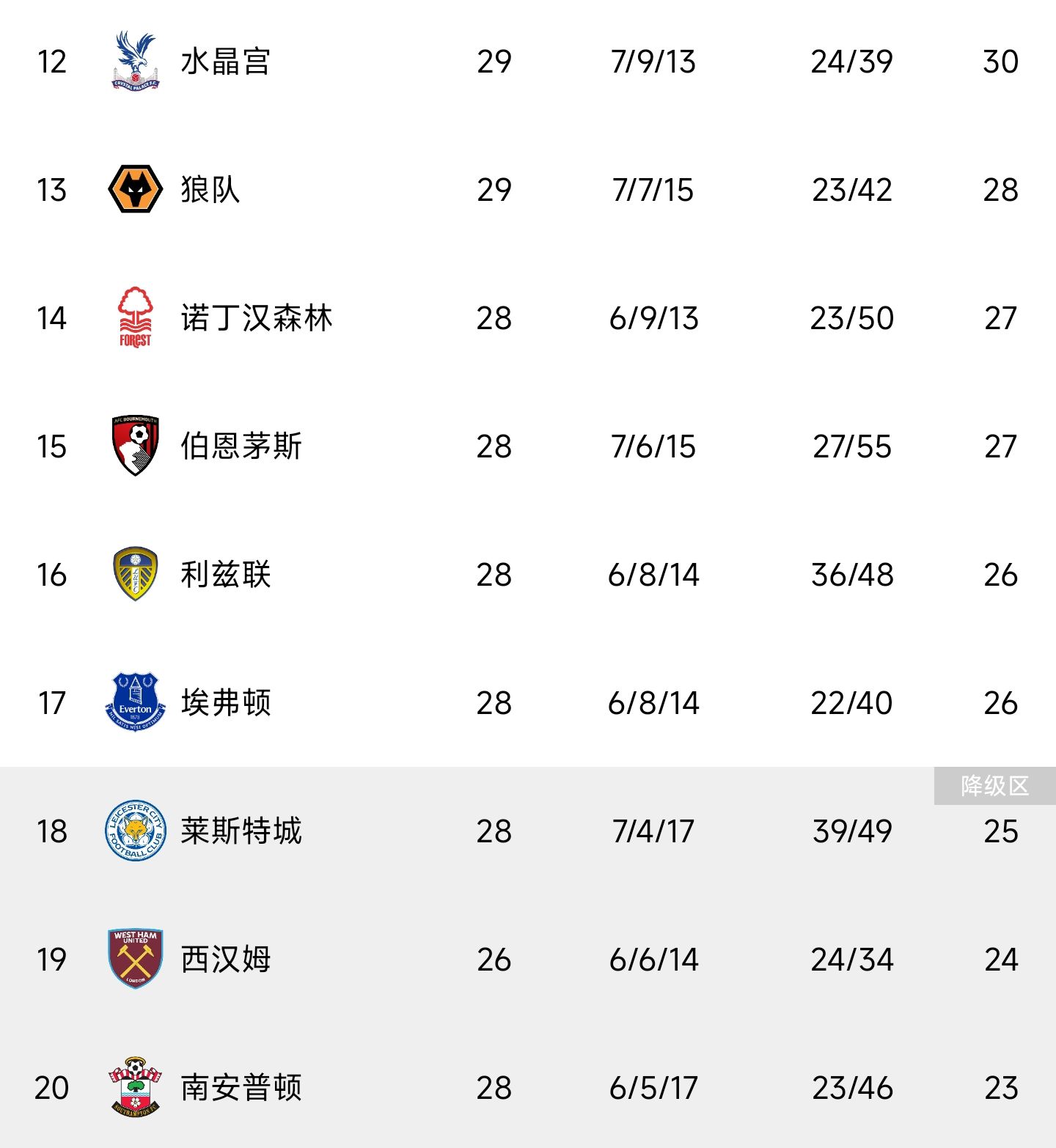Click rank number 12 in standings
1056x1148 pixels.
coord(51,62)
